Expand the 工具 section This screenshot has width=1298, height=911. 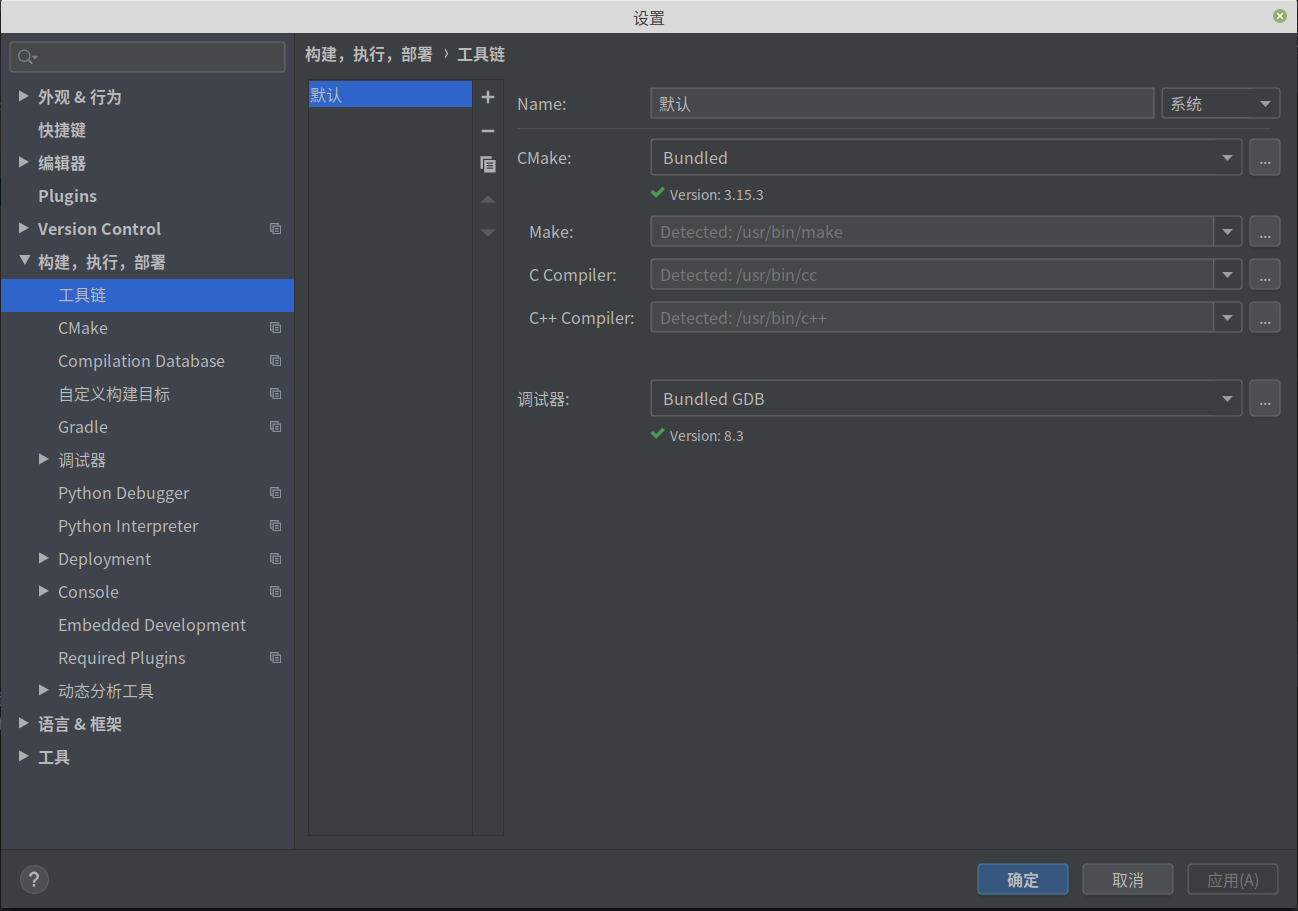click(x=24, y=756)
